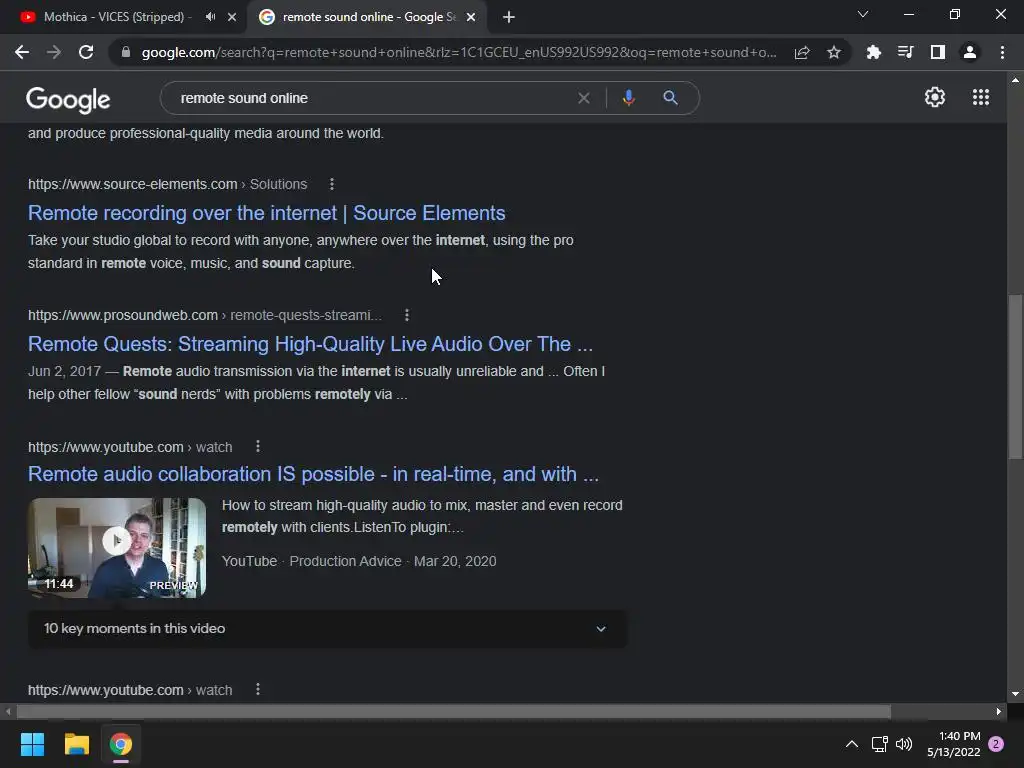Mute the Mothica YouTube tab audio
This screenshot has width=1024, height=768.
pyautogui.click(x=210, y=17)
